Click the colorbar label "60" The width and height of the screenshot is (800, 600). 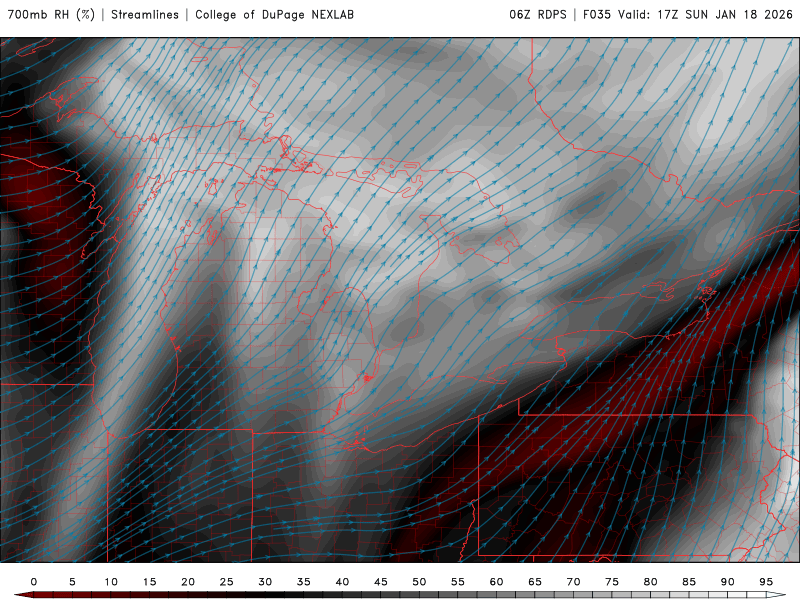coord(496,582)
